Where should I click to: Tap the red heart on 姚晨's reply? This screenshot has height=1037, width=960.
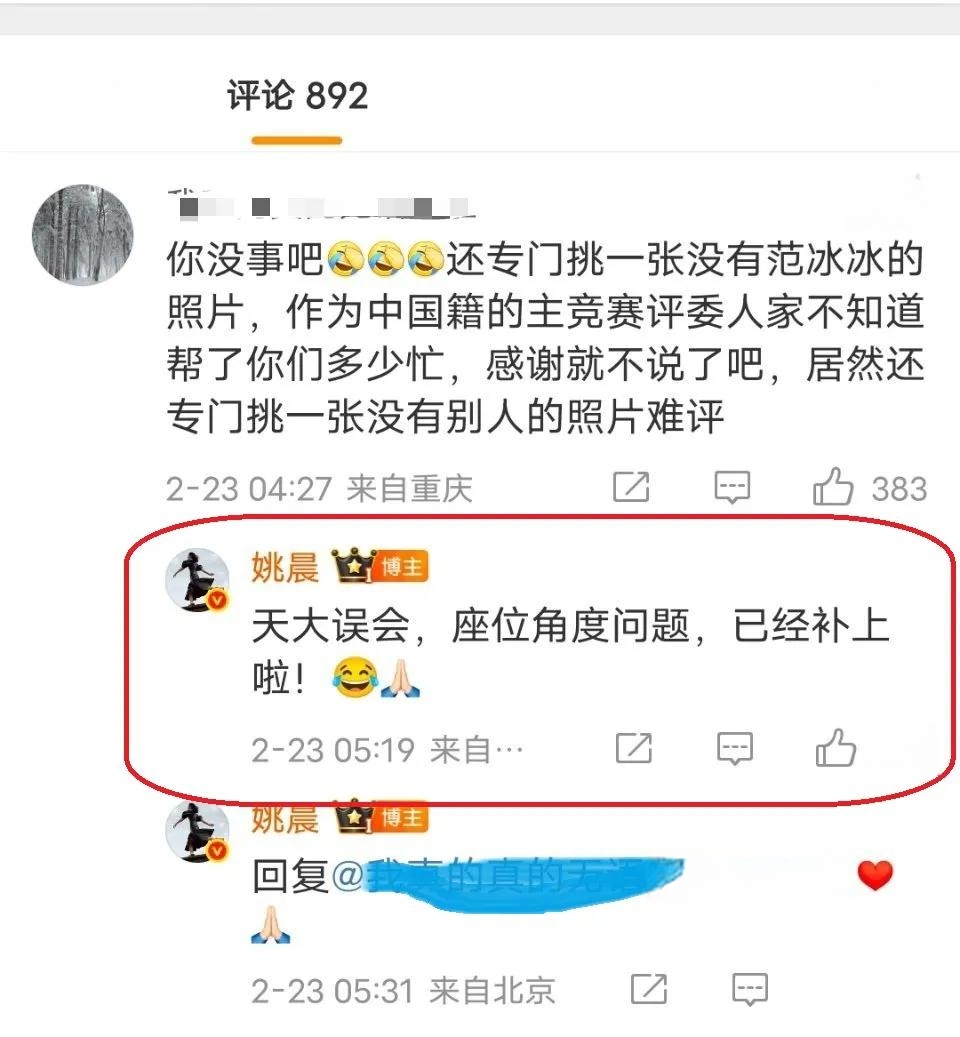pos(875,875)
